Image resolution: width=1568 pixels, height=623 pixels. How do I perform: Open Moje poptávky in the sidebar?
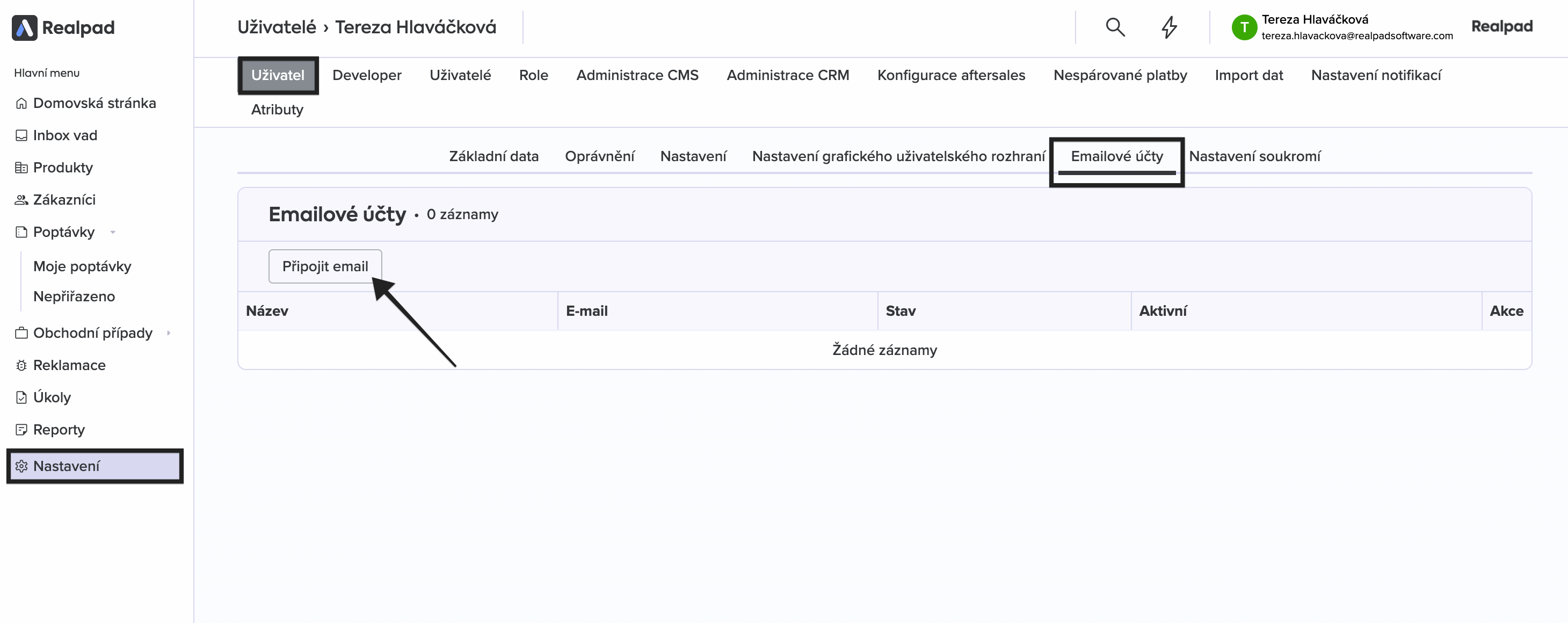pyautogui.click(x=82, y=266)
